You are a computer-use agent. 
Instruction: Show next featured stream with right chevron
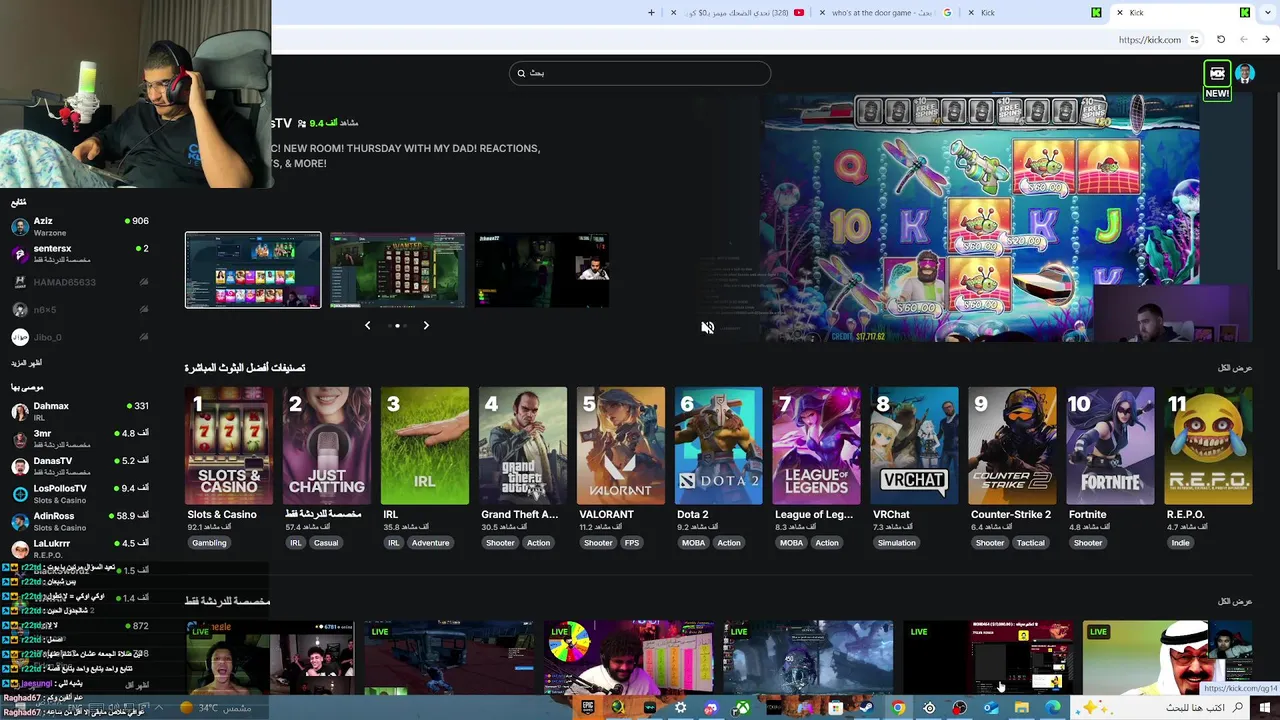click(x=426, y=325)
